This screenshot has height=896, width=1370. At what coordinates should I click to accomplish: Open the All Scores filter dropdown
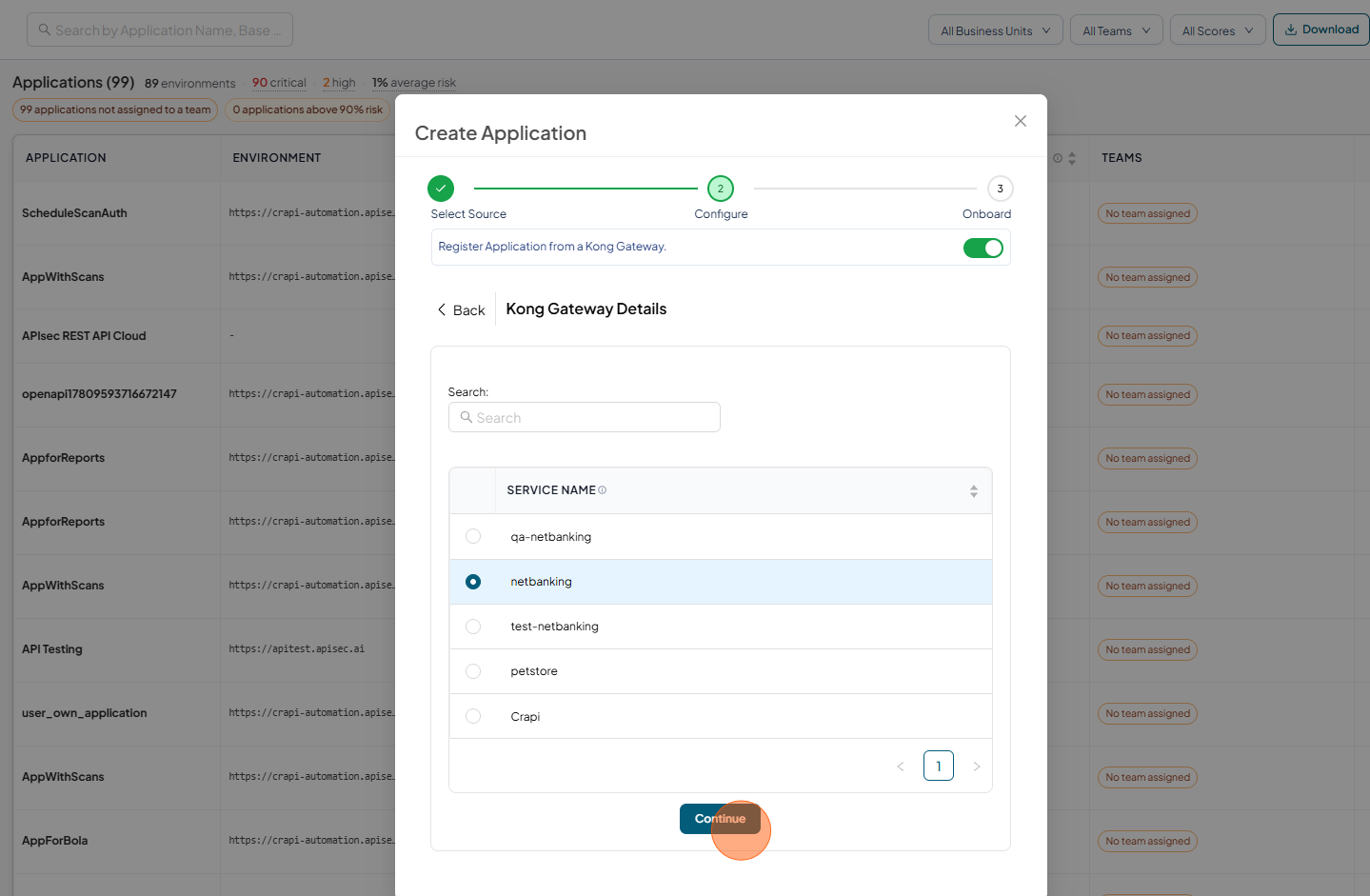click(x=1218, y=30)
